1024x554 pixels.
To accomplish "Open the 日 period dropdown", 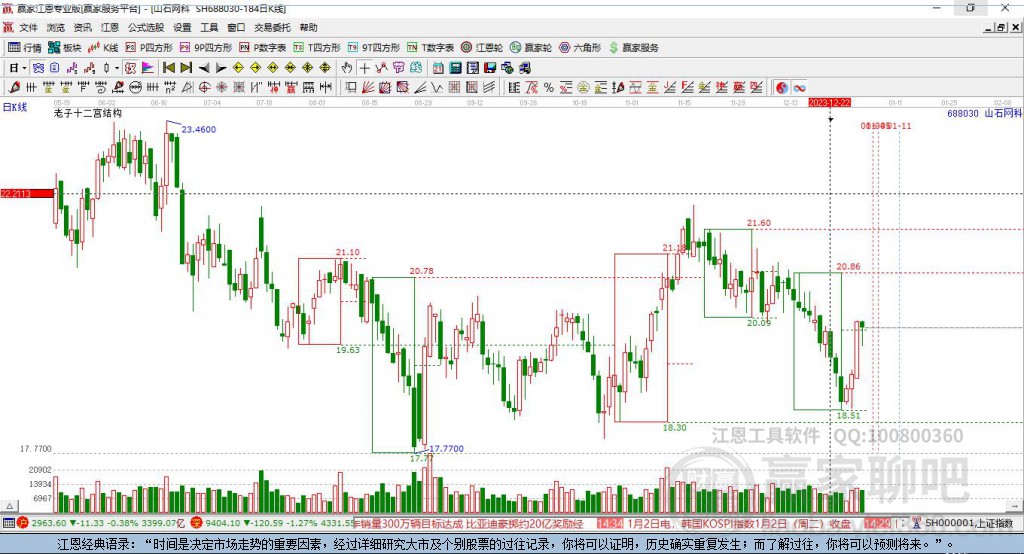I will [18, 68].
